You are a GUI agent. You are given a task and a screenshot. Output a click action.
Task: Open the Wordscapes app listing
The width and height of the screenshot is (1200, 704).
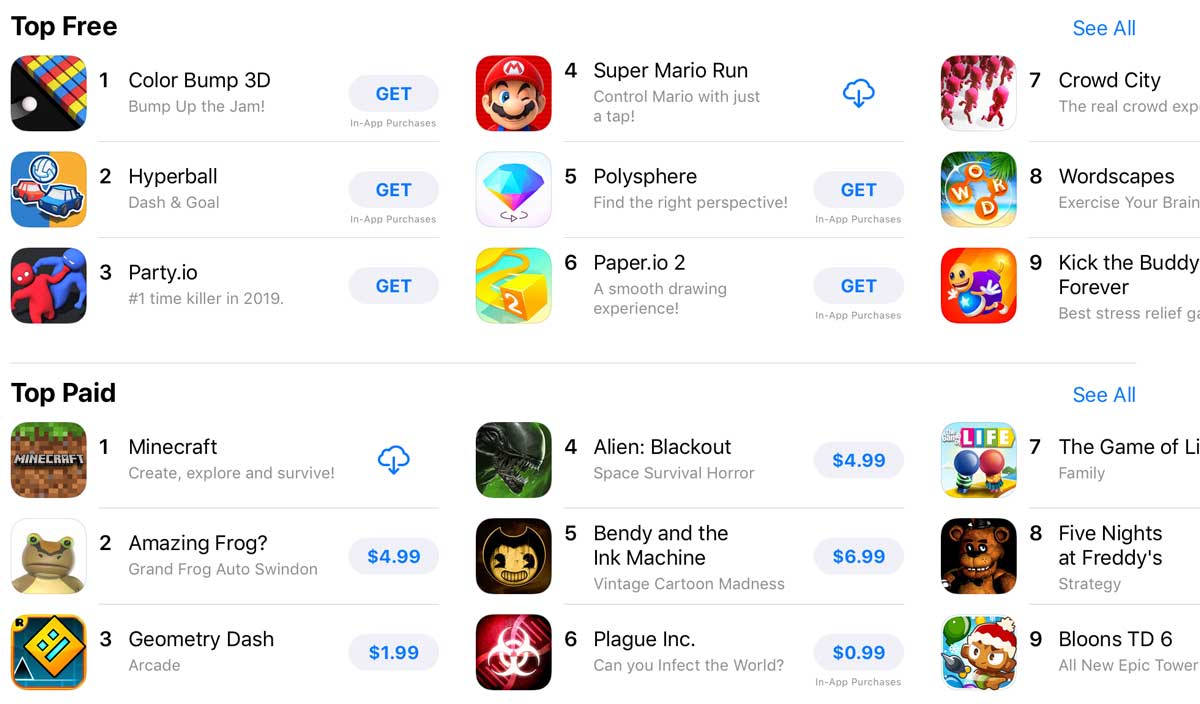(1070, 190)
